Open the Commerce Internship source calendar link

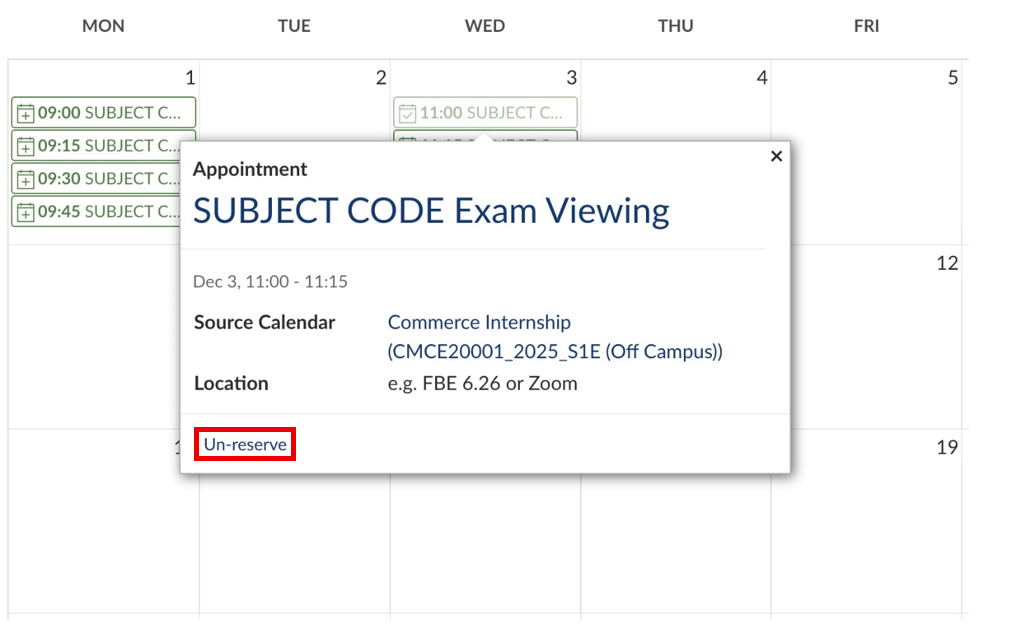(x=555, y=336)
